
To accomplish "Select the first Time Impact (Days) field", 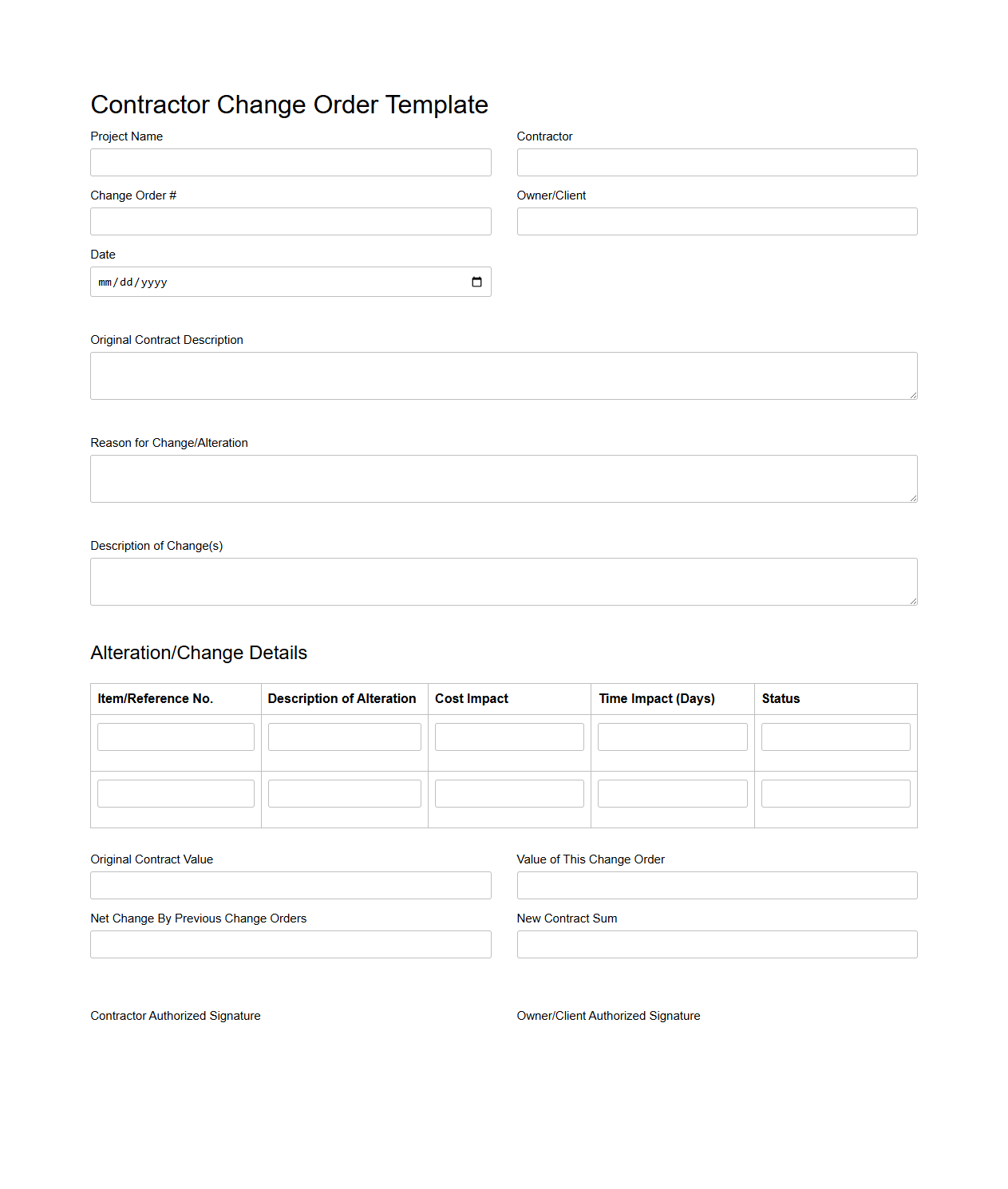I will (671, 736).
